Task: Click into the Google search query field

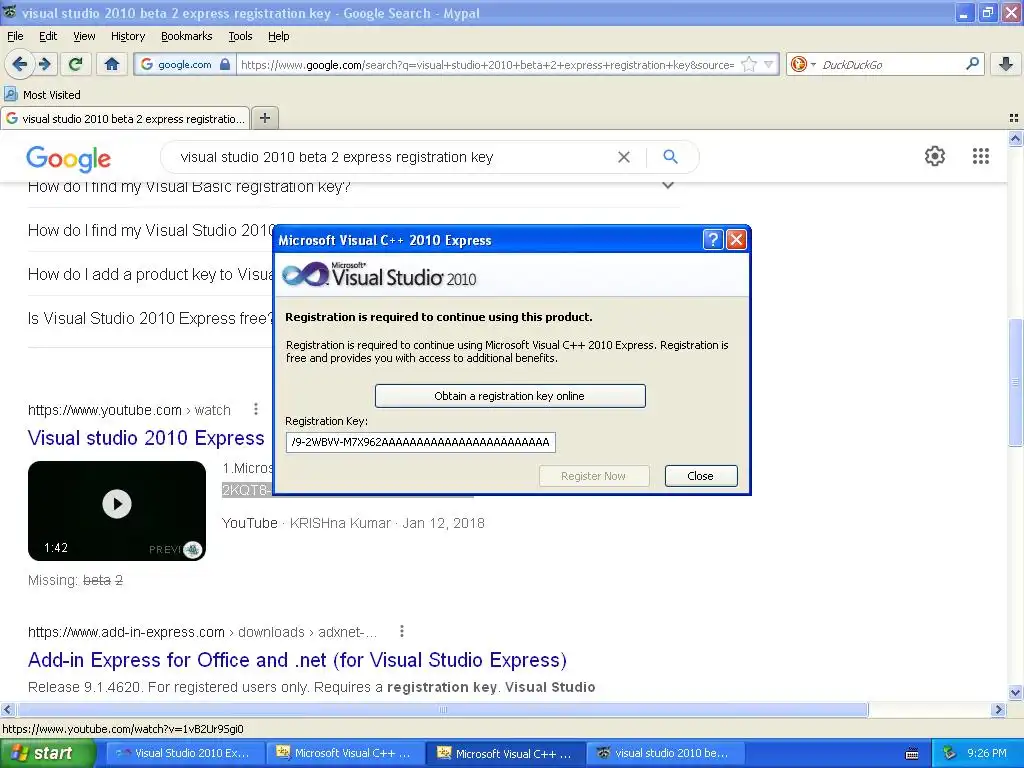Action: (x=392, y=157)
